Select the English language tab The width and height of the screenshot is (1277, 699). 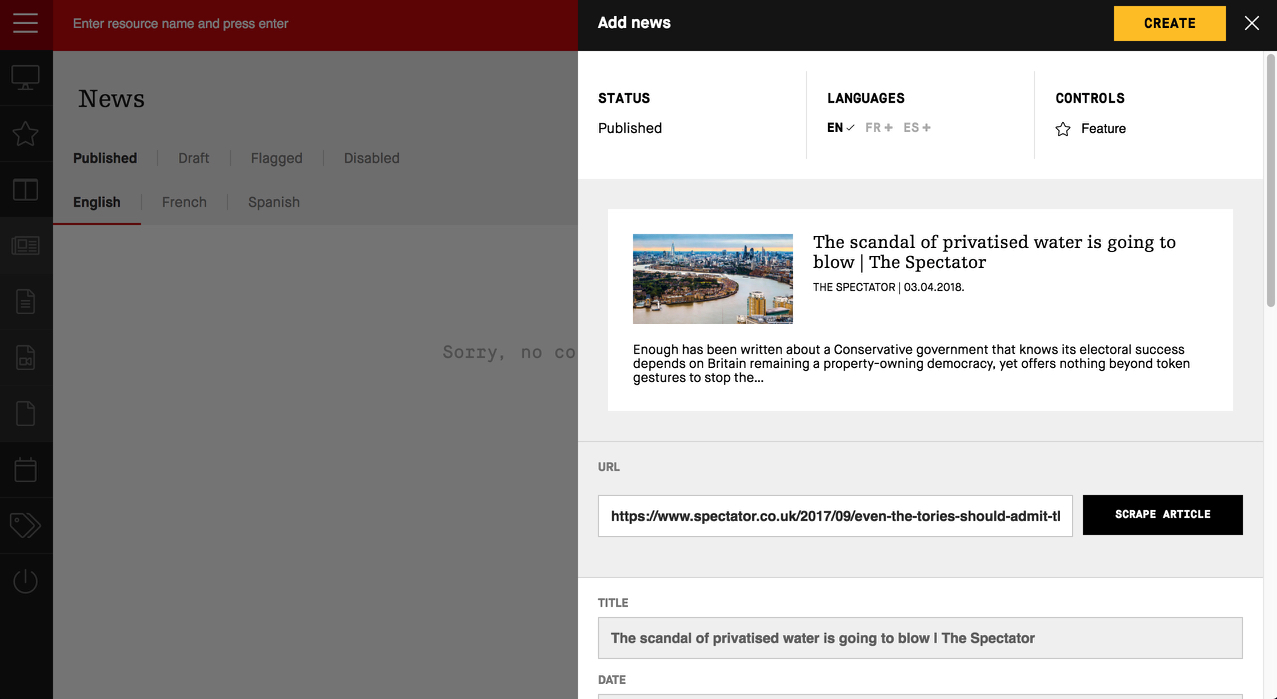pyautogui.click(x=97, y=202)
